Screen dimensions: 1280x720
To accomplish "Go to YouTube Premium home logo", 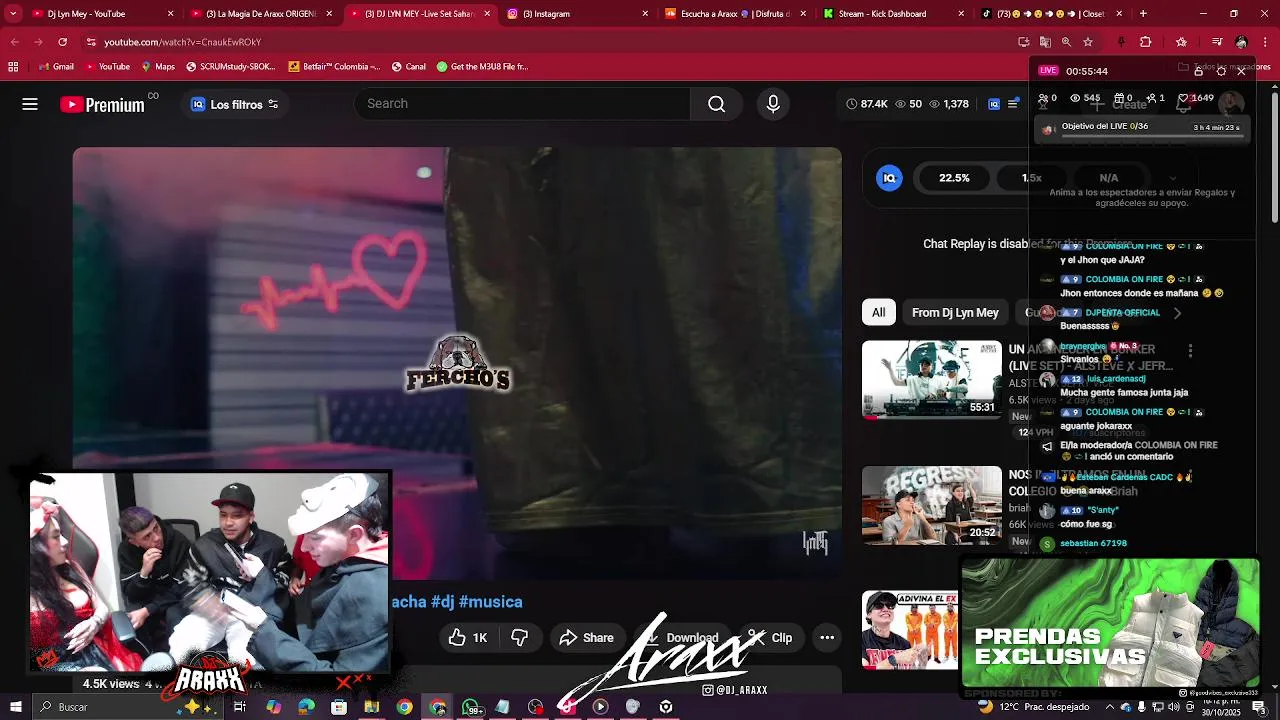I will point(103,104).
